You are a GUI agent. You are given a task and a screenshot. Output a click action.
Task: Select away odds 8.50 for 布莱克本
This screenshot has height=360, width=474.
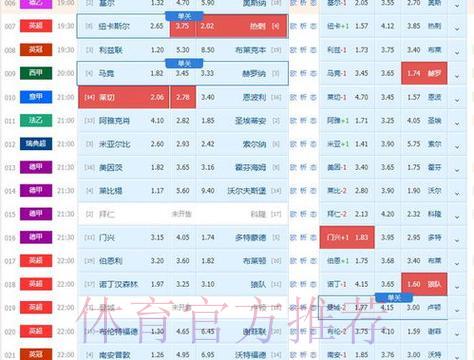(x=208, y=50)
